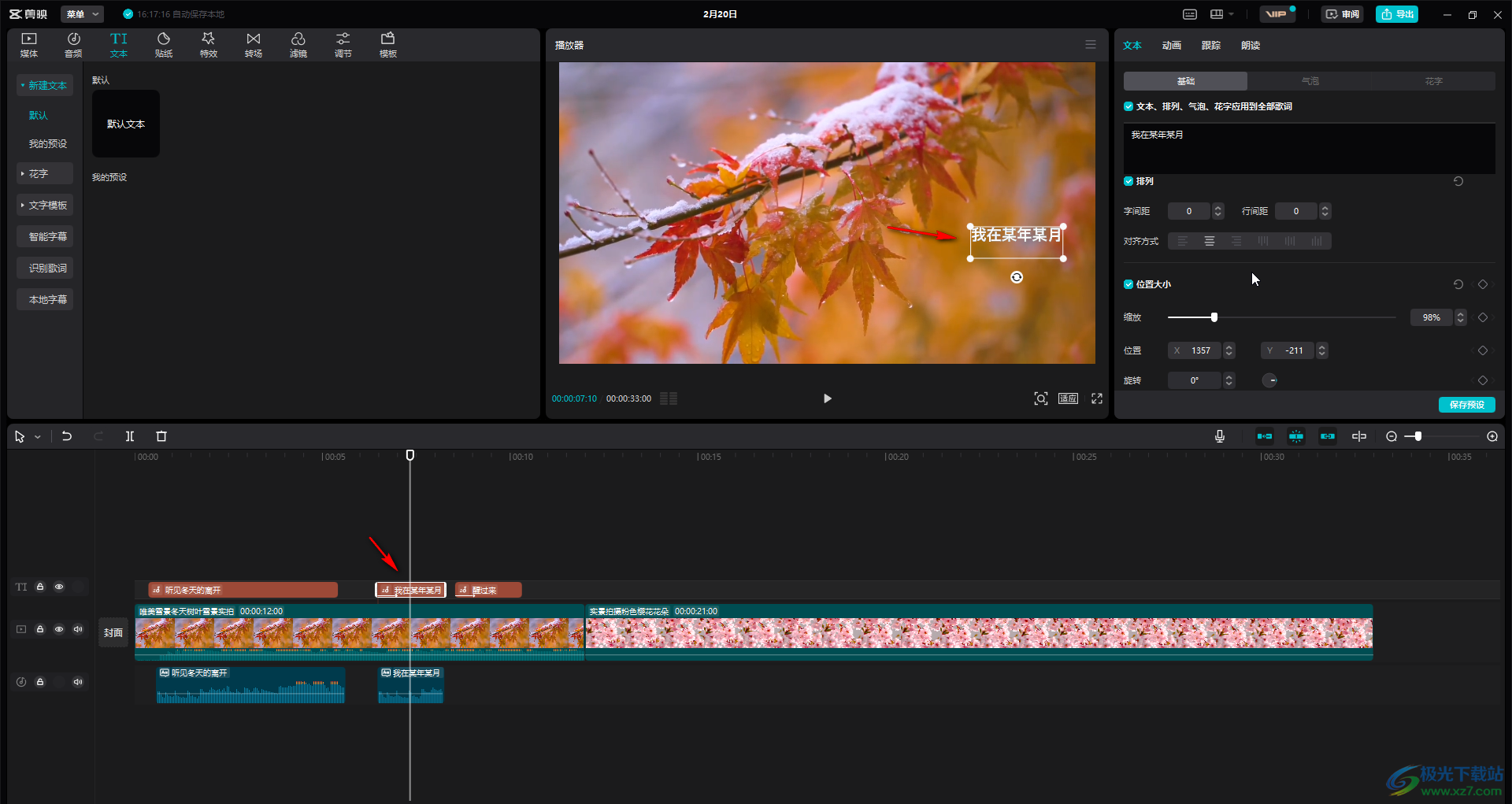Open the 特效 effects panel
The width and height of the screenshot is (1512, 804).
tap(209, 45)
